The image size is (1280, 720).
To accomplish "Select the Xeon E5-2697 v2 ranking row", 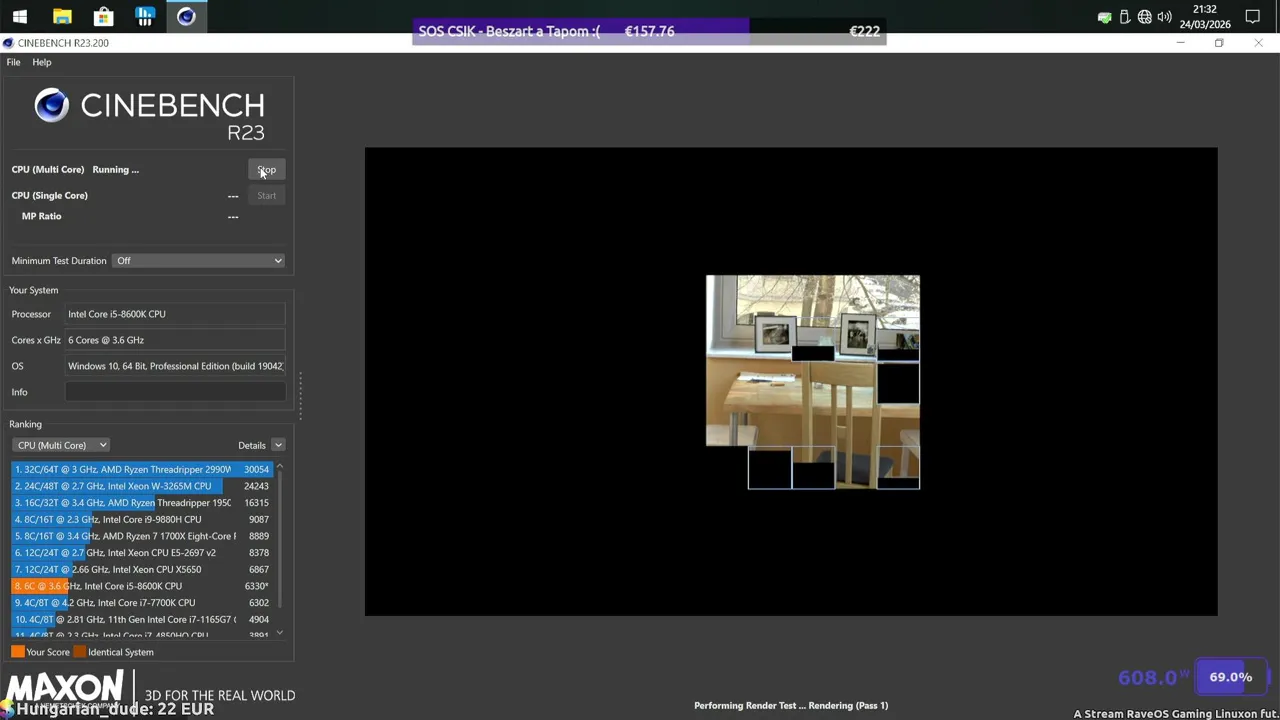I will (141, 553).
